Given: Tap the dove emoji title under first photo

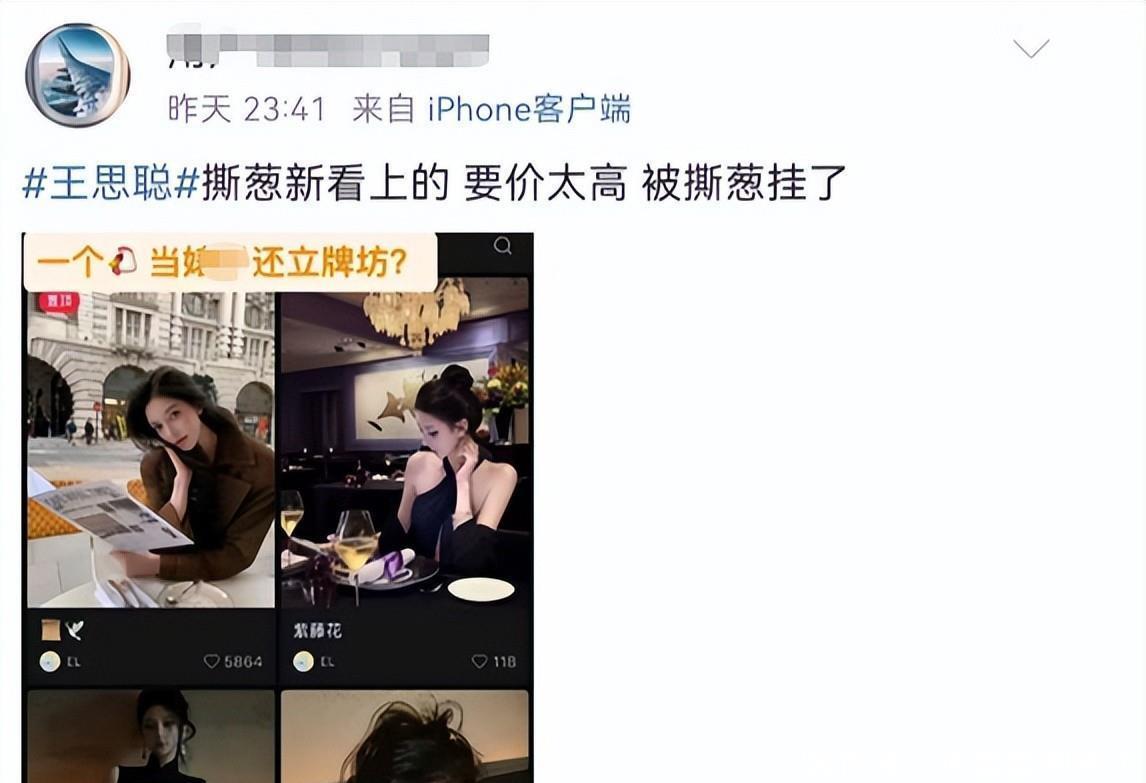Looking at the screenshot, I should 63,629.
